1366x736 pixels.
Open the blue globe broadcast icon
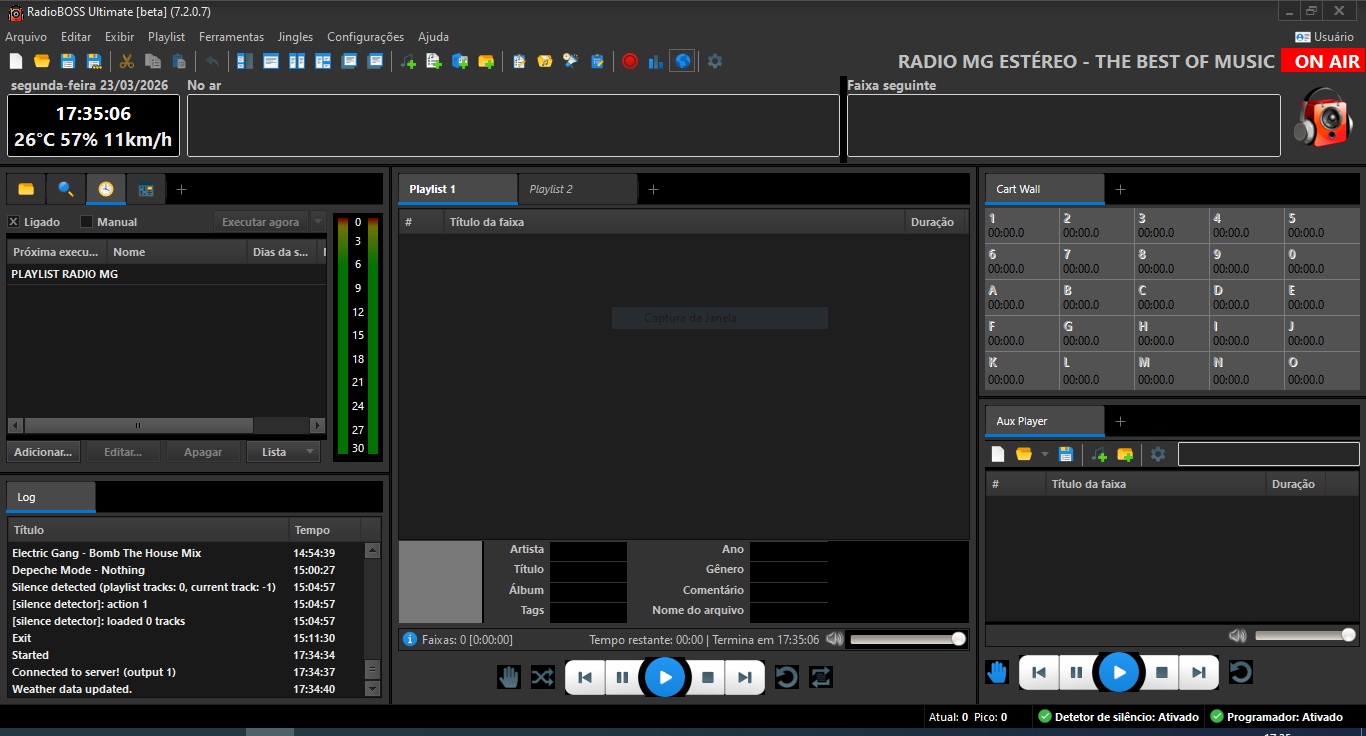(682, 61)
